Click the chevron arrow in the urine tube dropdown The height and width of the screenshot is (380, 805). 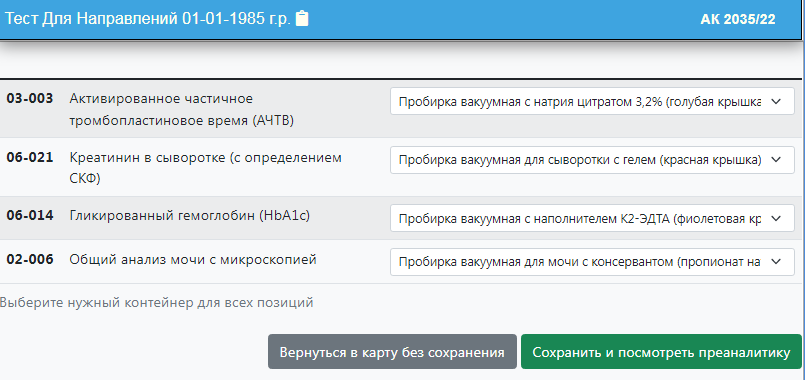coord(776,262)
